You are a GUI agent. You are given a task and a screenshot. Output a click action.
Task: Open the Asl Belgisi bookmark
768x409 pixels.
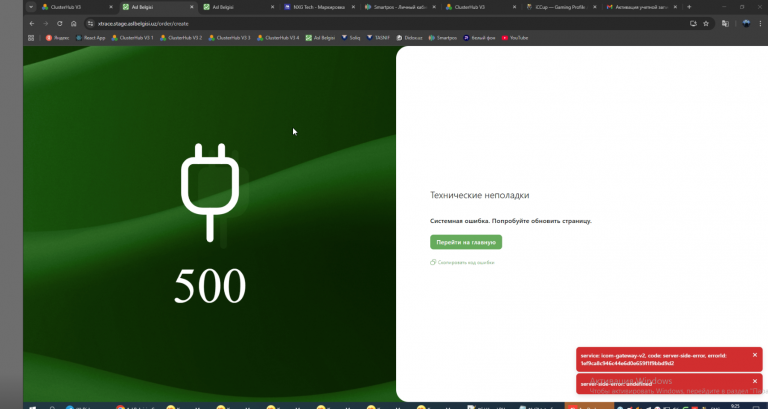tap(320, 38)
